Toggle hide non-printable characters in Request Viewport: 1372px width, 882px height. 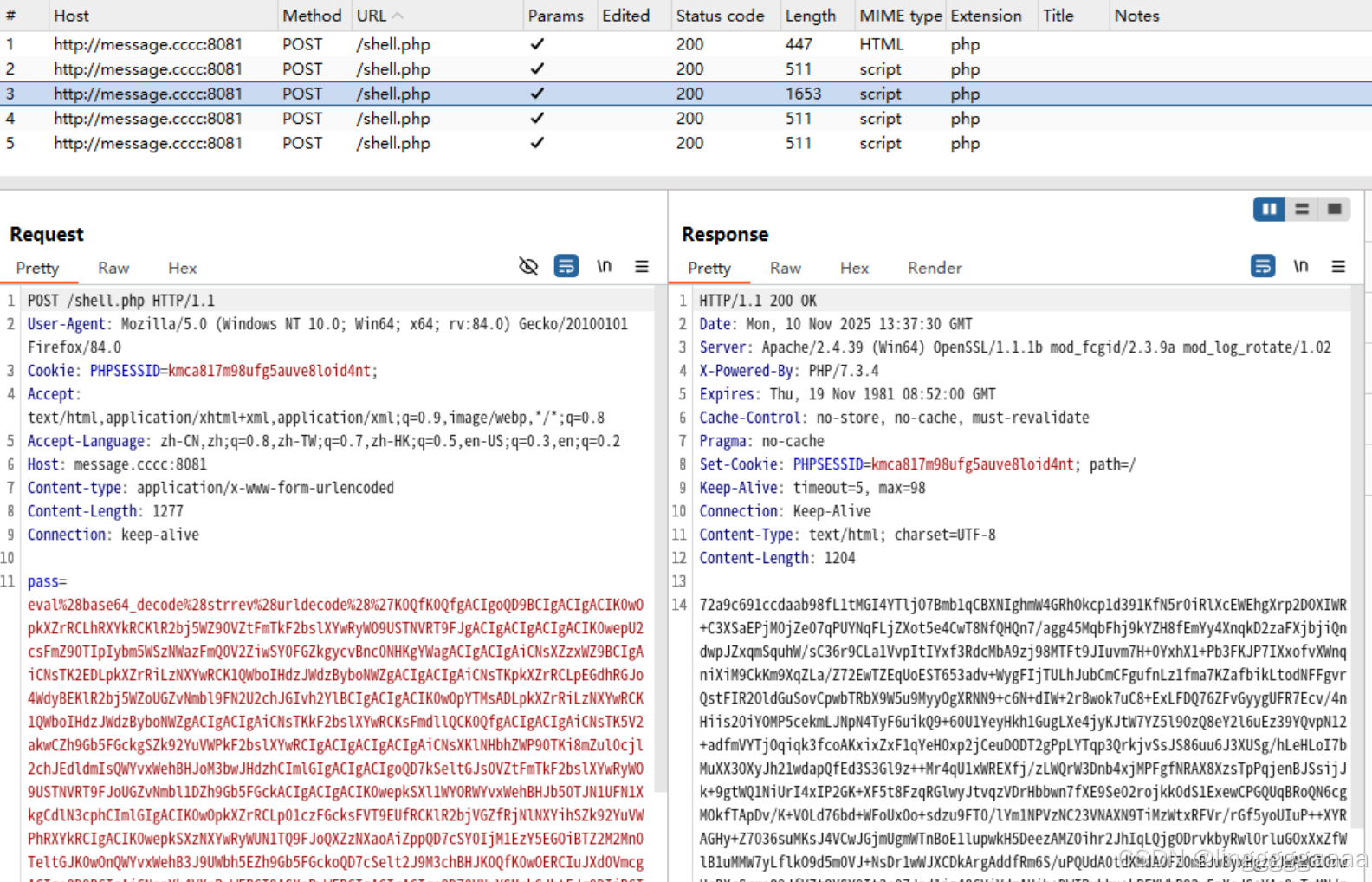[x=528, y=267]
